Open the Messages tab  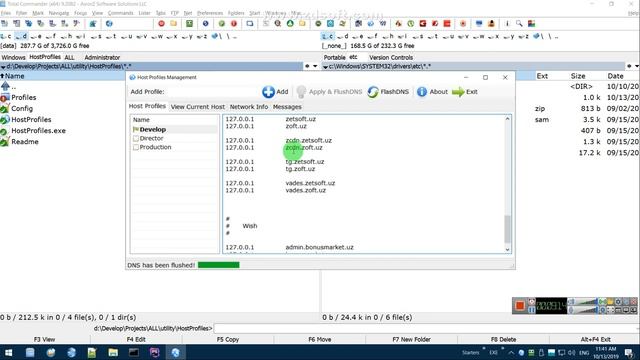(287, 107)
